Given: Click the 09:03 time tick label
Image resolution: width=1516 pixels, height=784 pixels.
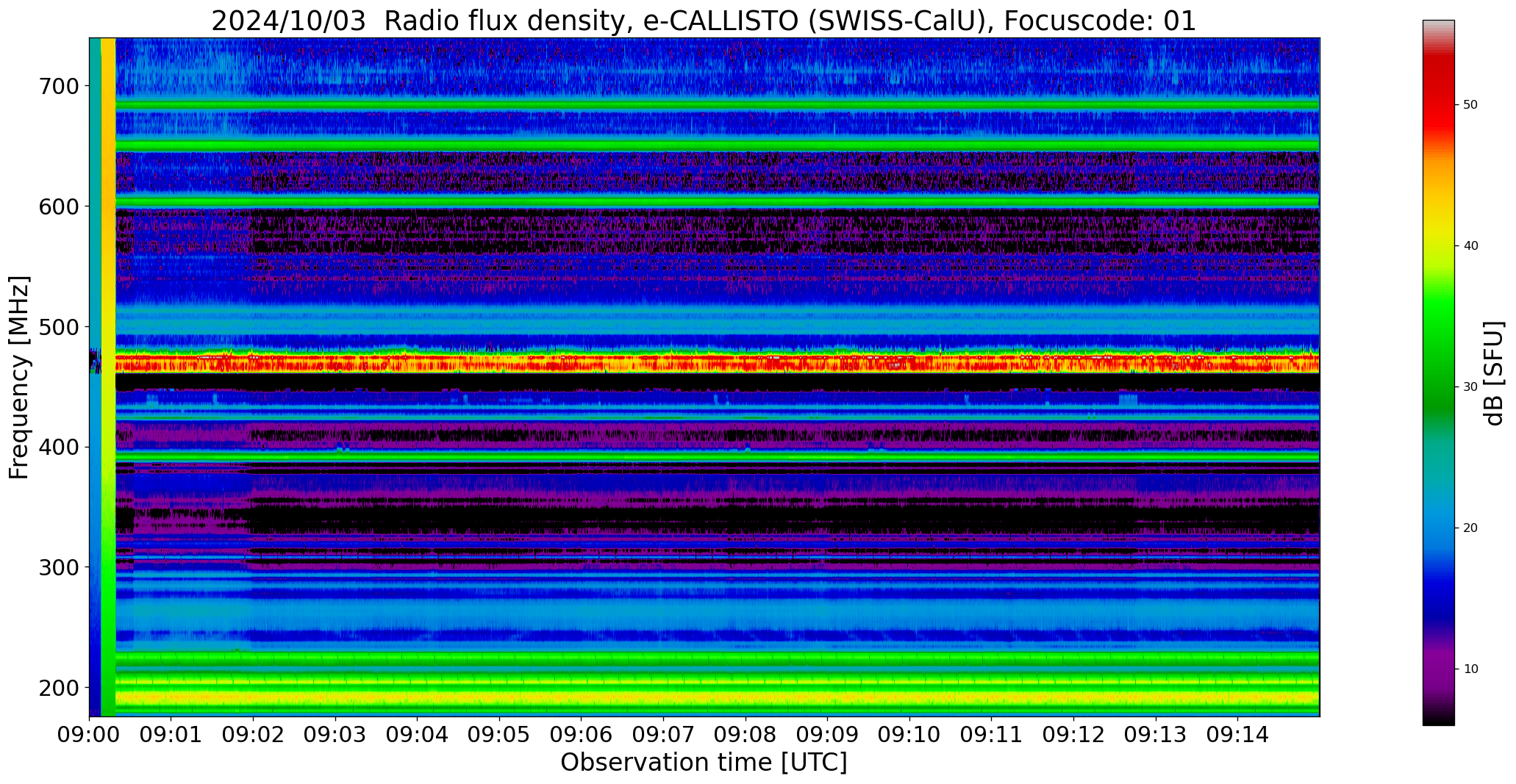Looking at the screenshot, I should pos(335,735).
